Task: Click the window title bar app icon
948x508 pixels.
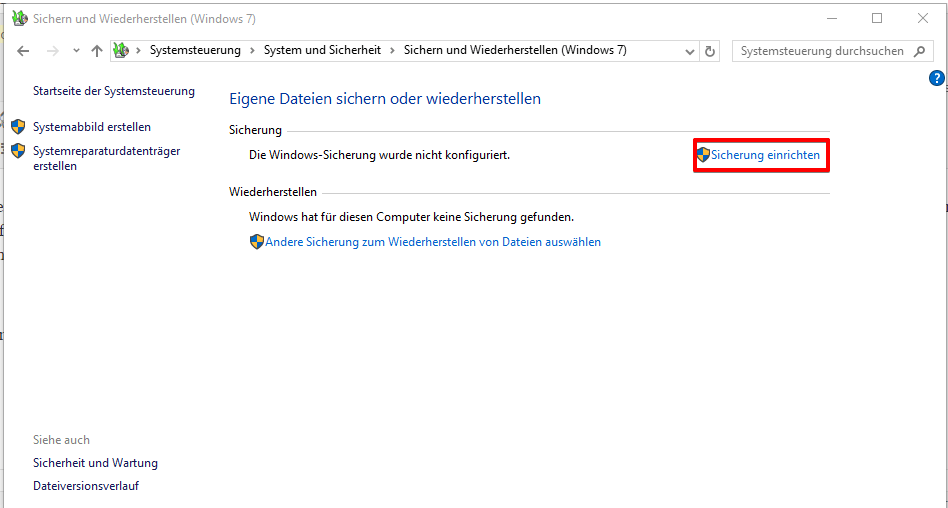Action: tap(20, 18)
